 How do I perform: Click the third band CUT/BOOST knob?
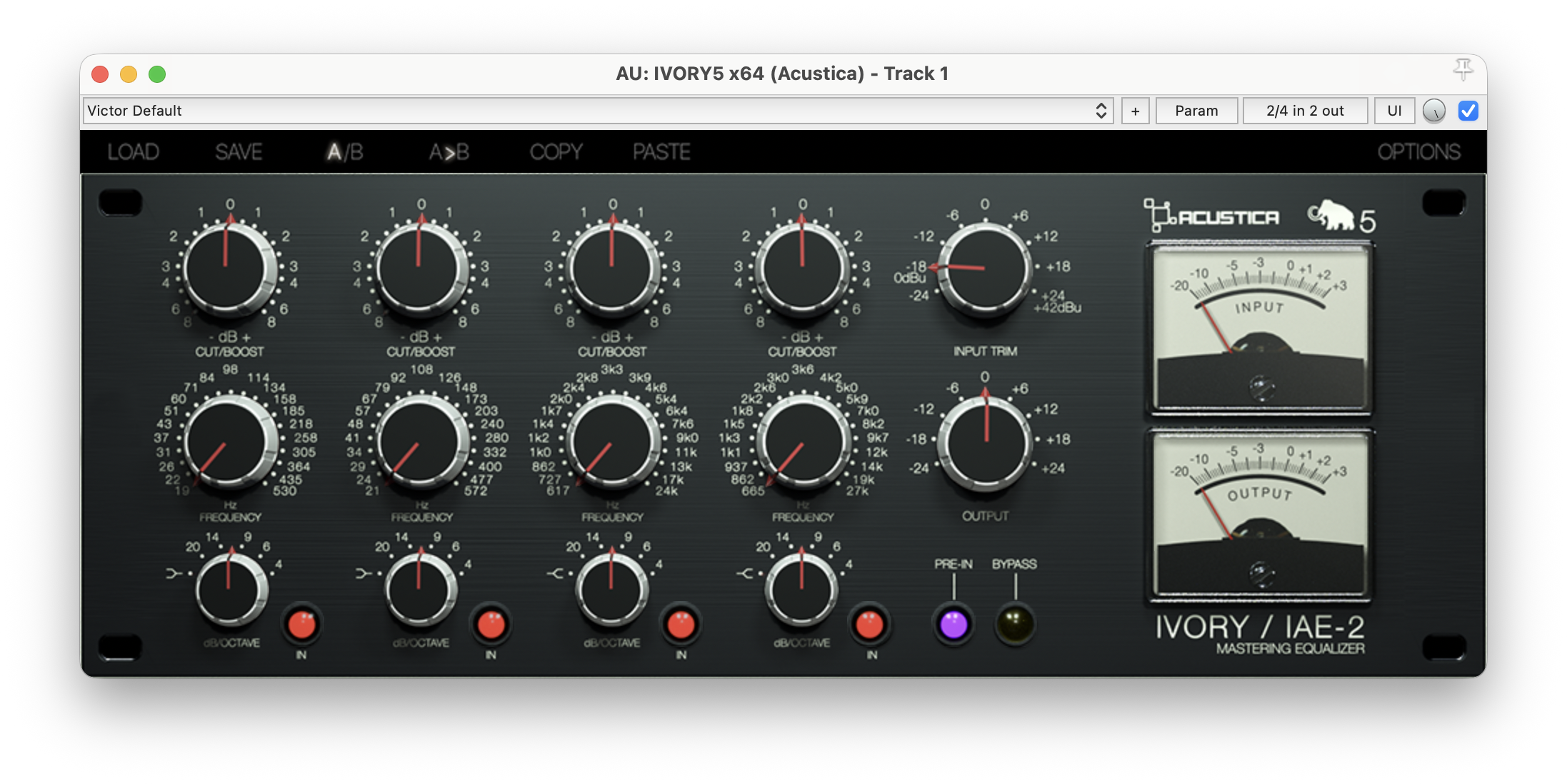click(x=612, y=269)
